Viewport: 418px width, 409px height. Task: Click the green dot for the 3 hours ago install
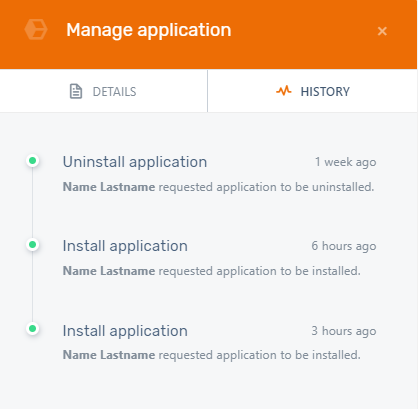click(x=33, y=329)
